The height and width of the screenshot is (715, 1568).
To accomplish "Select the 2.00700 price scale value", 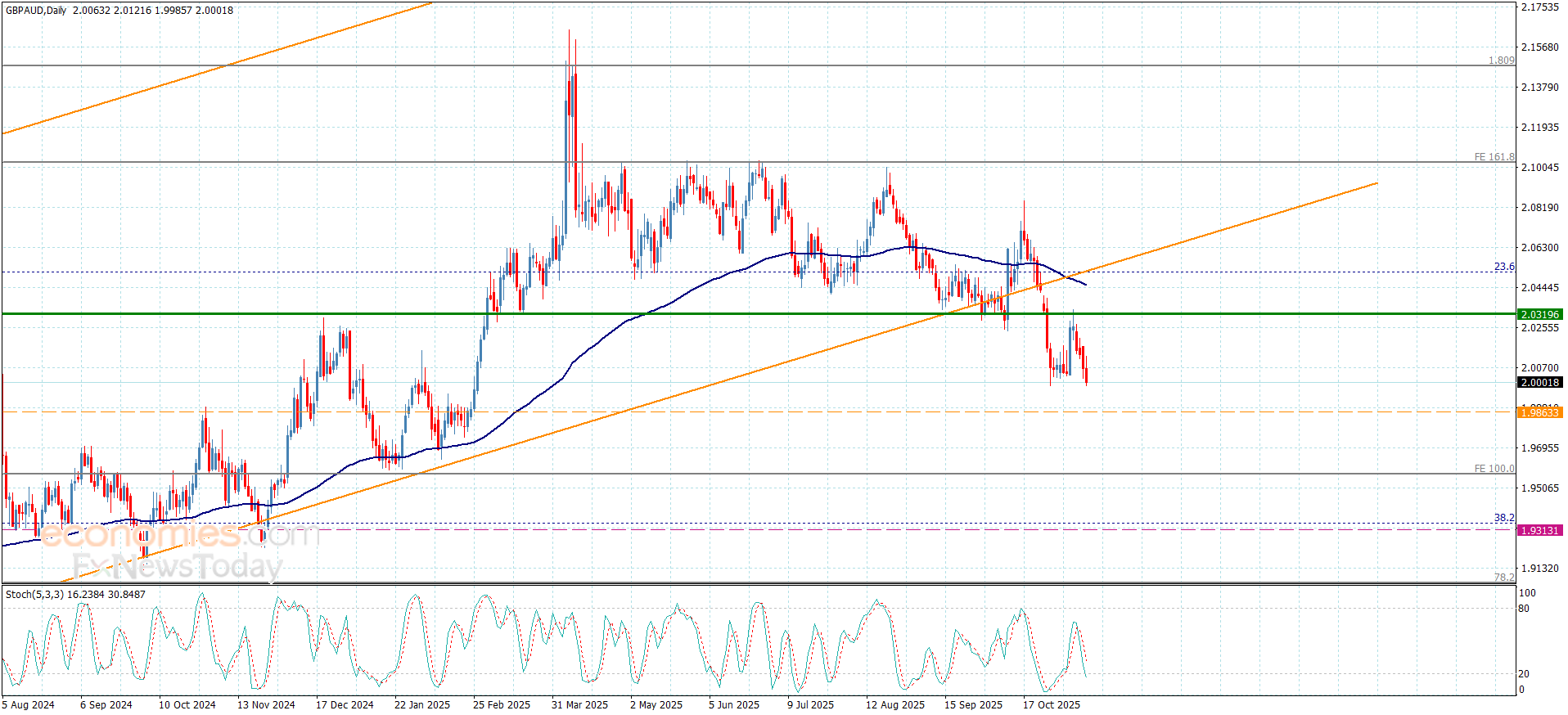I will pyautogui.click(x=1540, y=368).
